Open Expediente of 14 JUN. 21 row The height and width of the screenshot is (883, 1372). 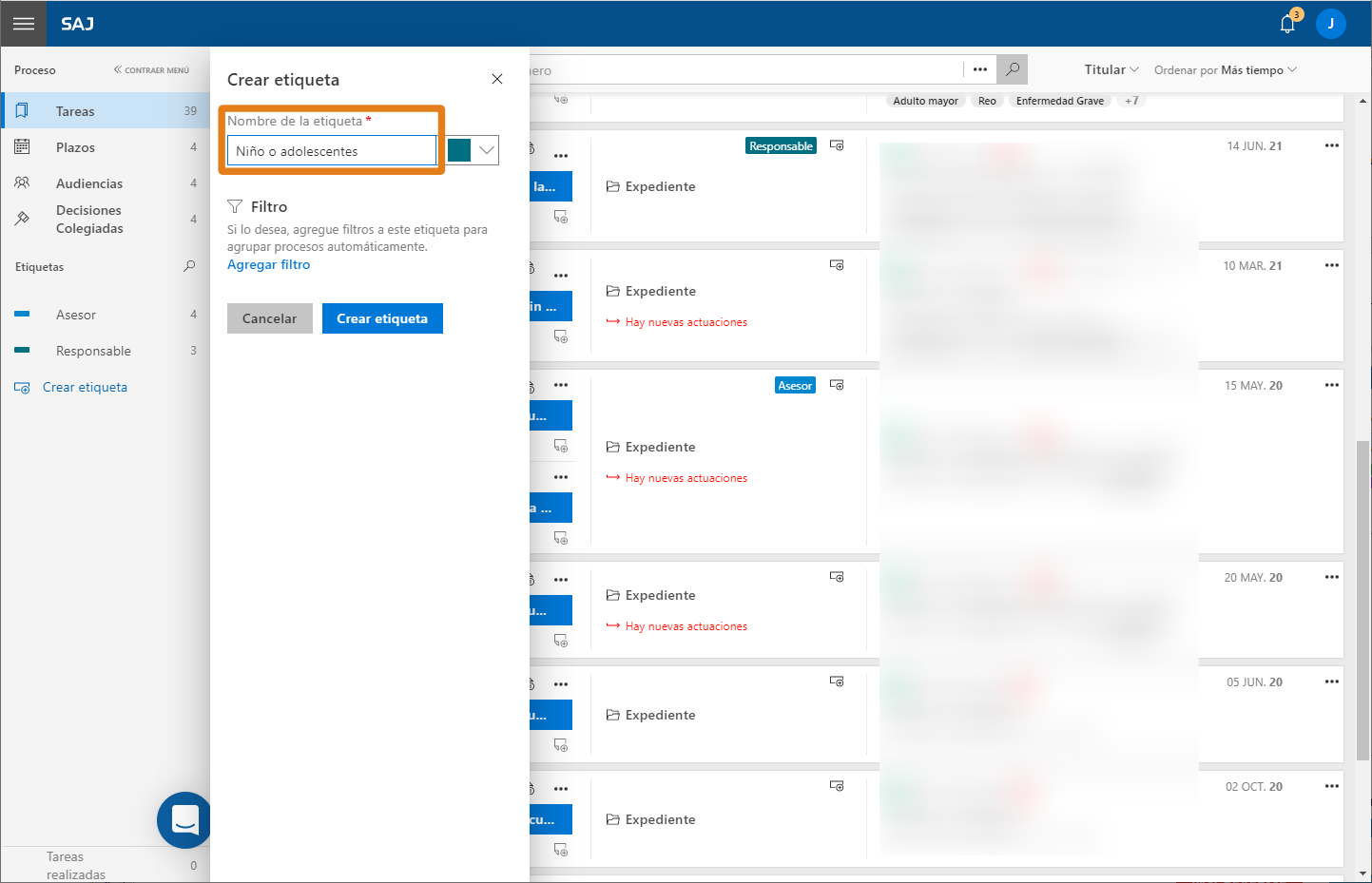(x=651, y=186)
